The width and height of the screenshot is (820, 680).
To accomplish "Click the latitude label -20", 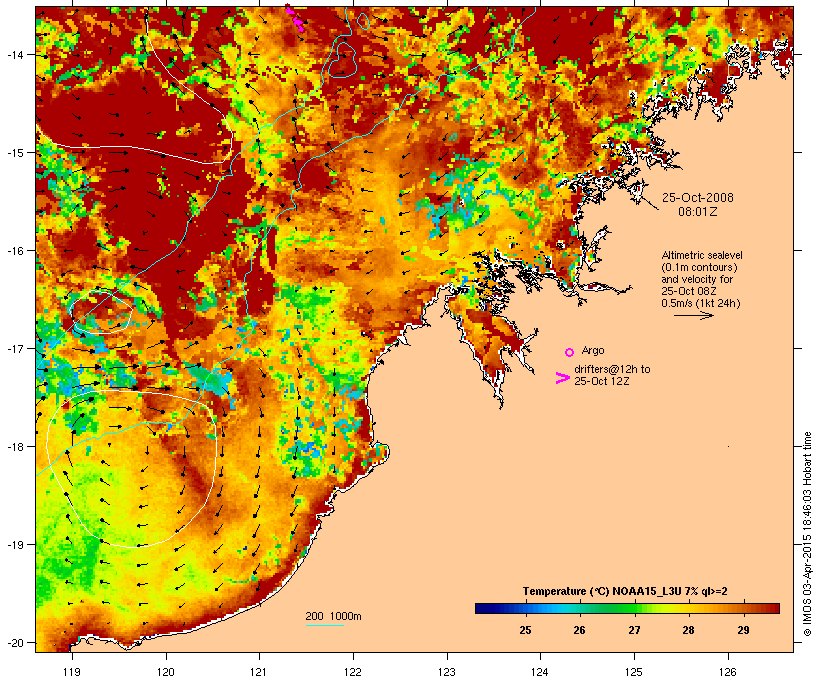I will point(14,642).
